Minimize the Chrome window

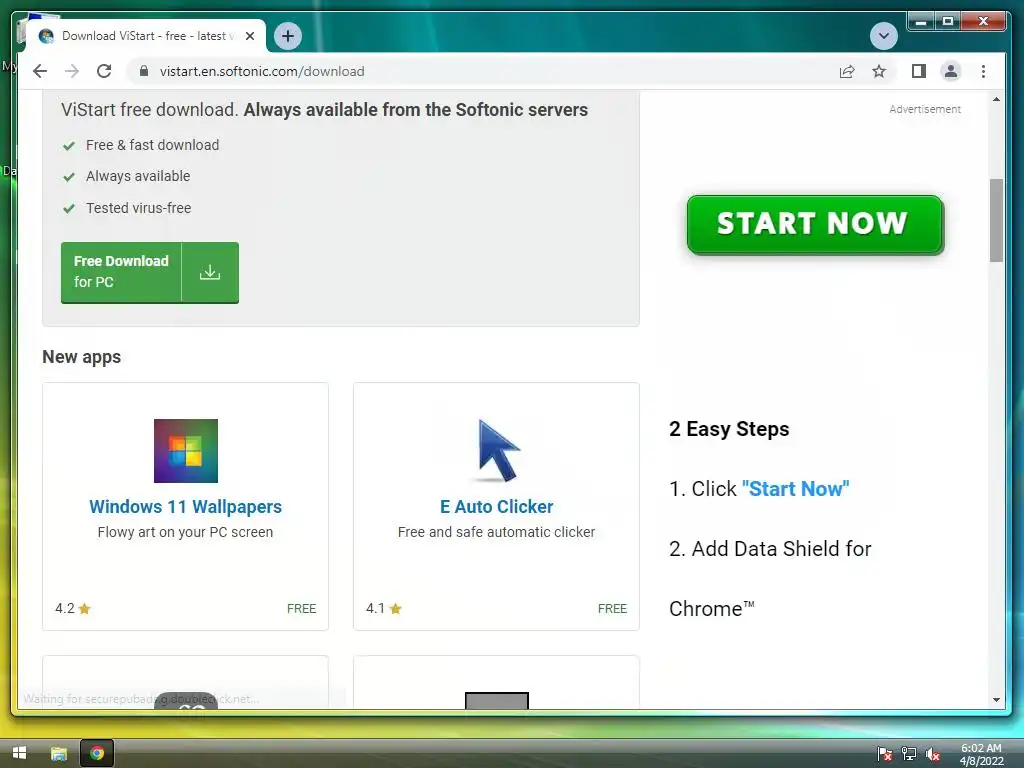(921, 22)
